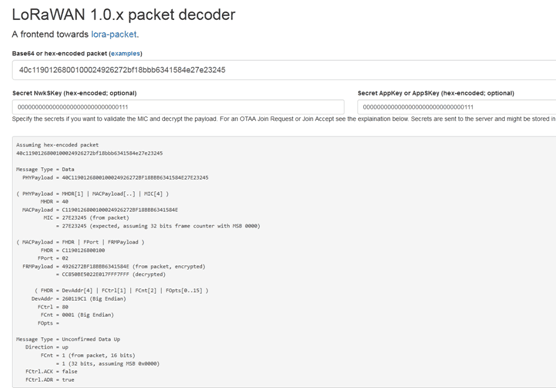Screen dimensions: 558x390
Task: Click the Direction = up output line
Action: pyautogui.click(x=47, y=347)
